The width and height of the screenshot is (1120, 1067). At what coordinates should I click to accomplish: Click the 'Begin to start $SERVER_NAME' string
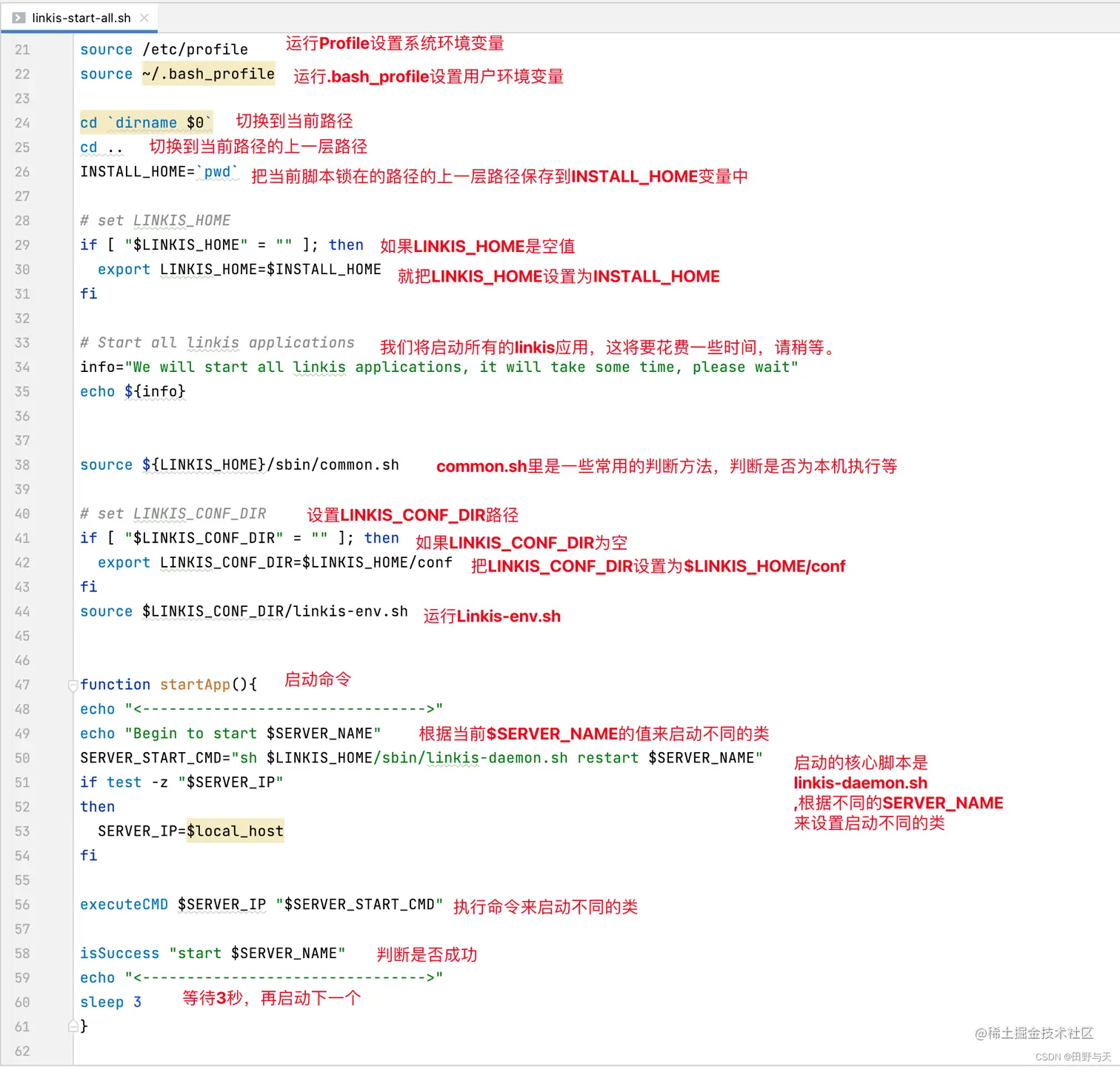(x=253, y=734)
